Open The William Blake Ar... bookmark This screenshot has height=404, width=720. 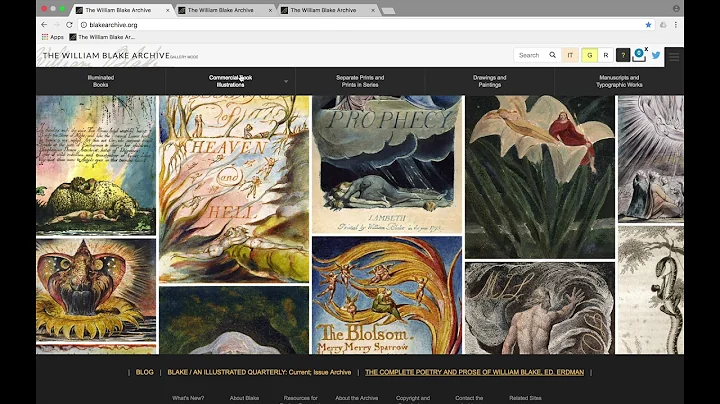click(x=102, y=37)
